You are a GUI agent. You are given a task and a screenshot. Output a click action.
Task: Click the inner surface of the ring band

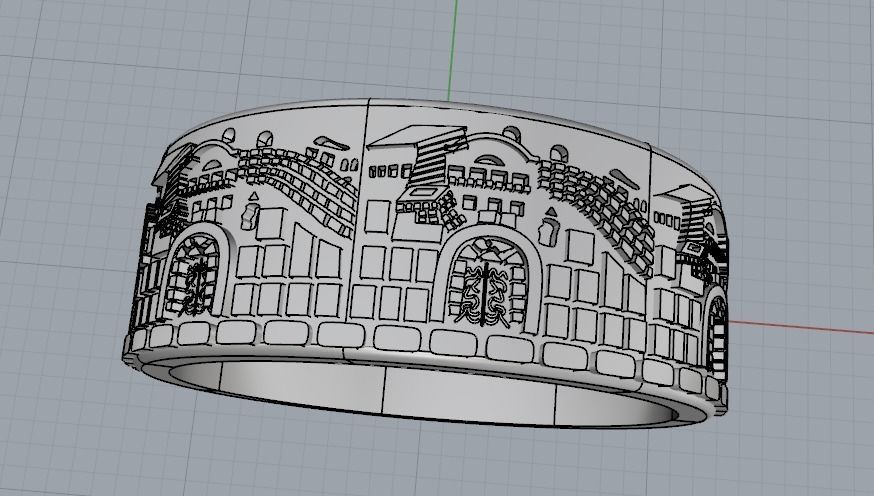coord(424,394)
